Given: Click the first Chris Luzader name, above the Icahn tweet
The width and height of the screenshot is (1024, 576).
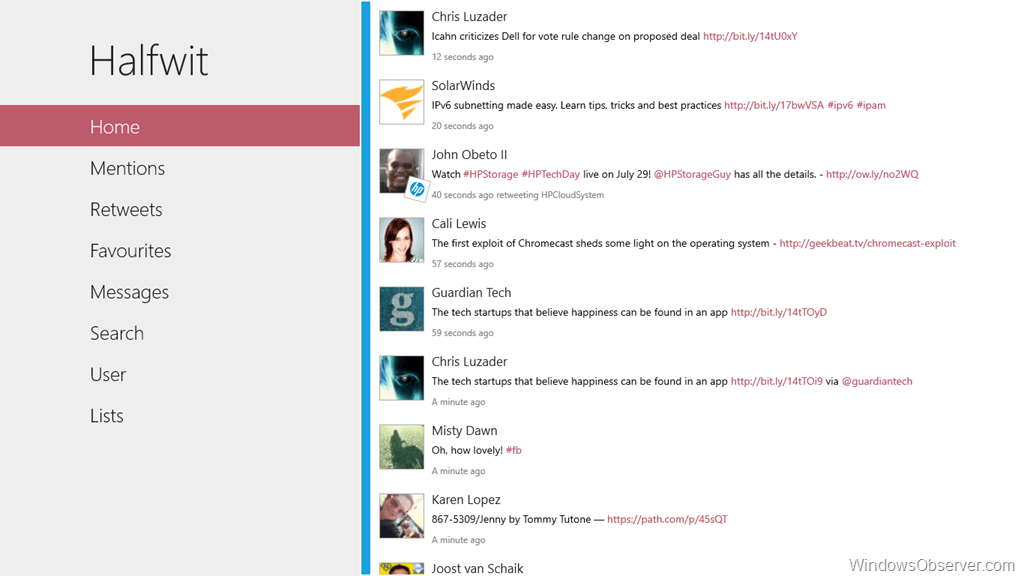Looking at the screenshot, I should click(x=469, y=16).
